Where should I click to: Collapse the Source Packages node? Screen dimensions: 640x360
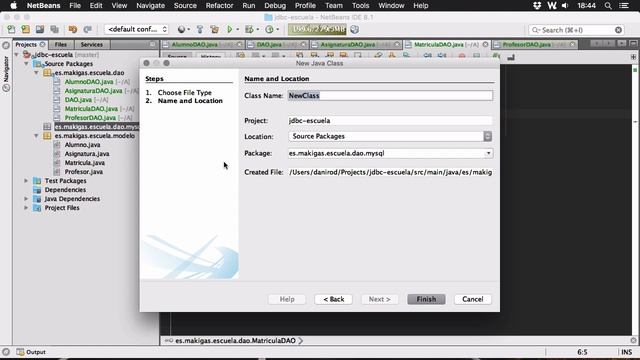click(27, 64)
